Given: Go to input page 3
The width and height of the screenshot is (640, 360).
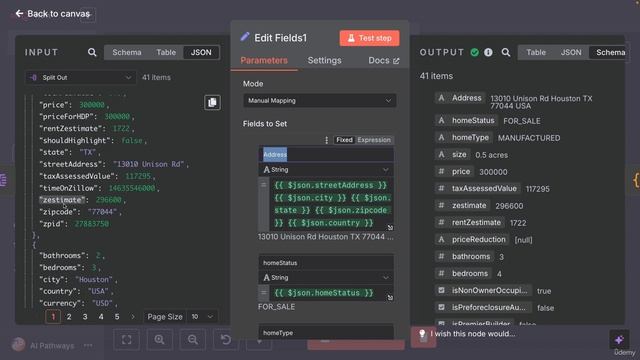Looking at the screenshot, I should [85, 317].
